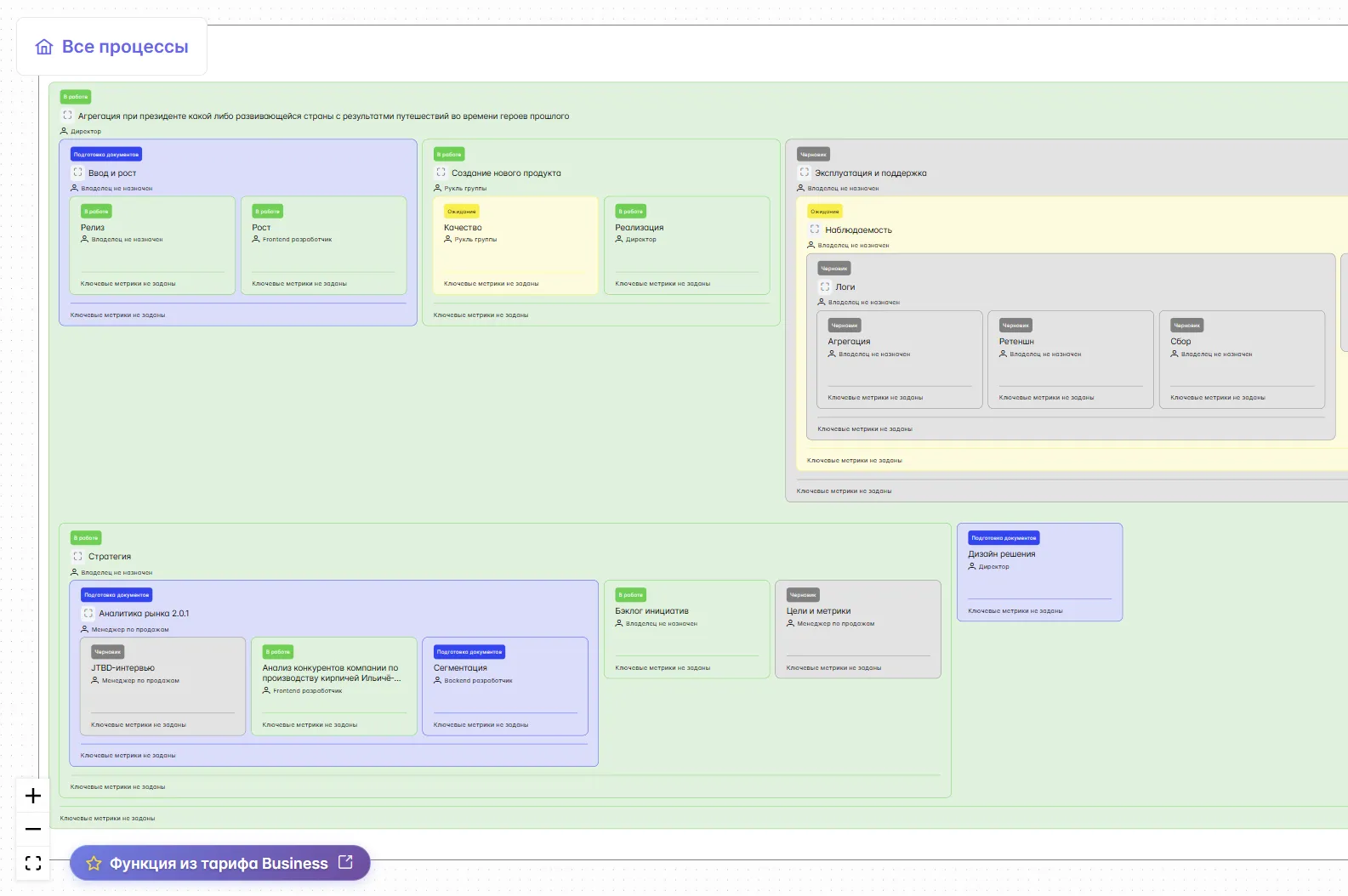This screenshot has height=896, width=1348.
Task: Go to Все процессы breadcrumb label
Action: tap(125, 47)
